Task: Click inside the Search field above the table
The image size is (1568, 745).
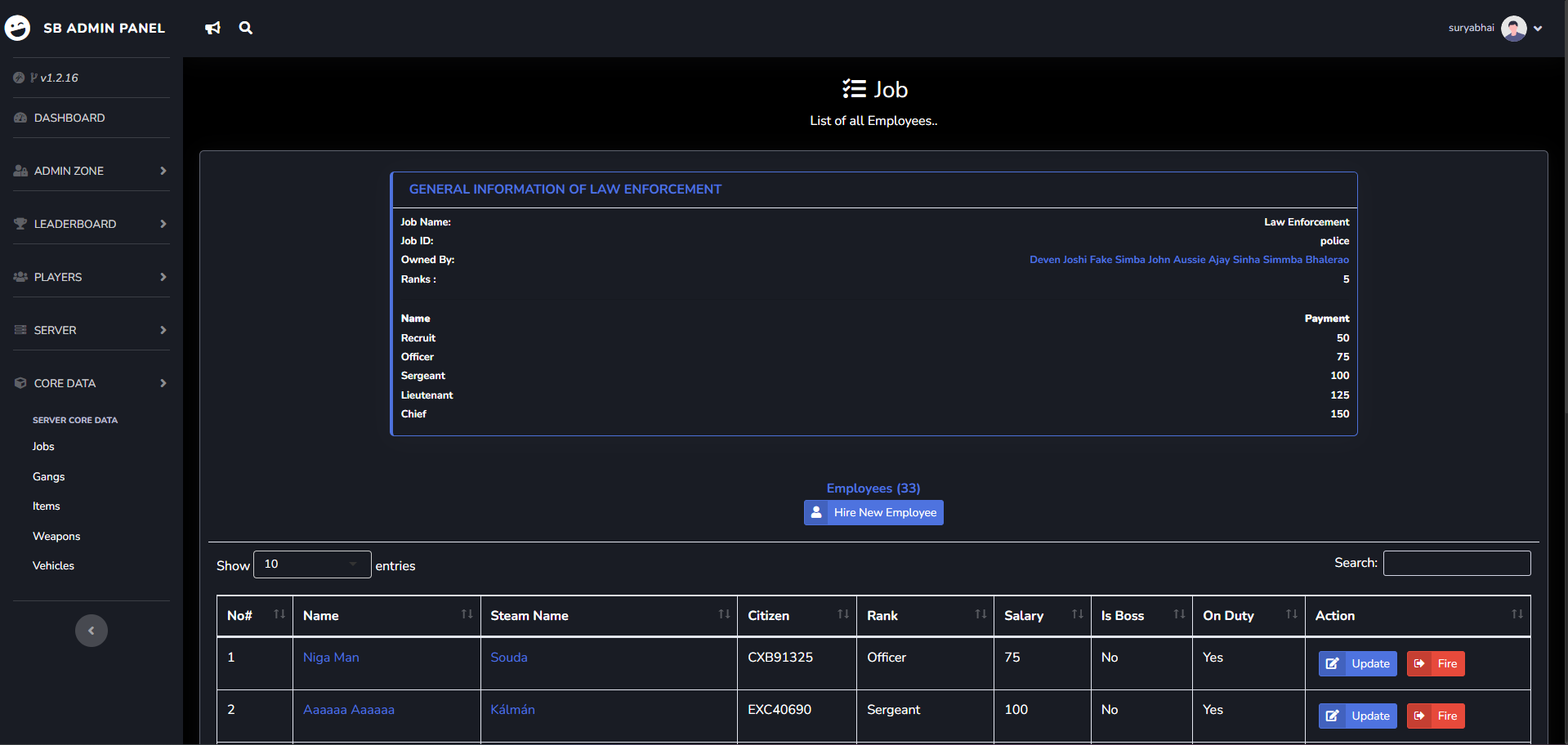Action: (x=1456, y=563)
